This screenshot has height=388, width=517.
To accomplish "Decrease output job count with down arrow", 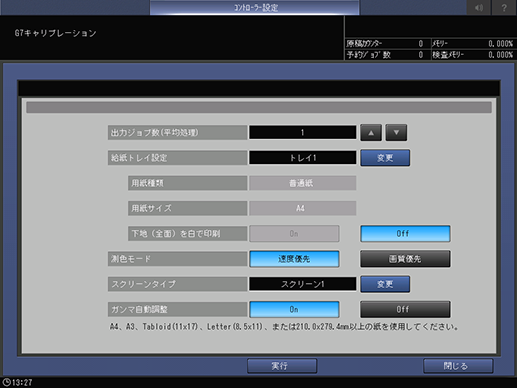I will [396, 133].
